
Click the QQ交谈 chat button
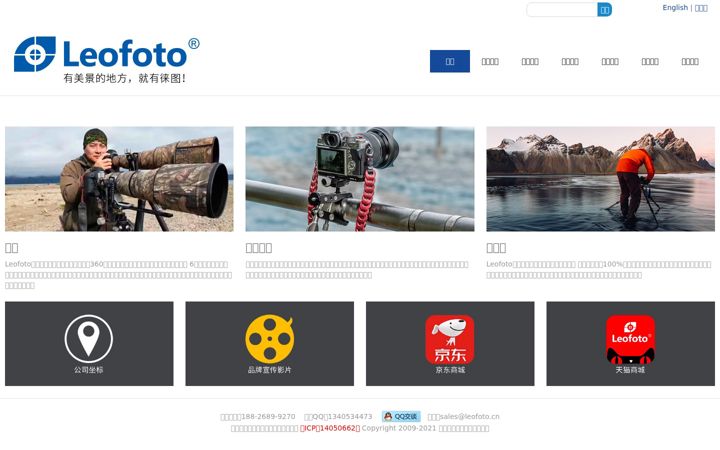401,416
